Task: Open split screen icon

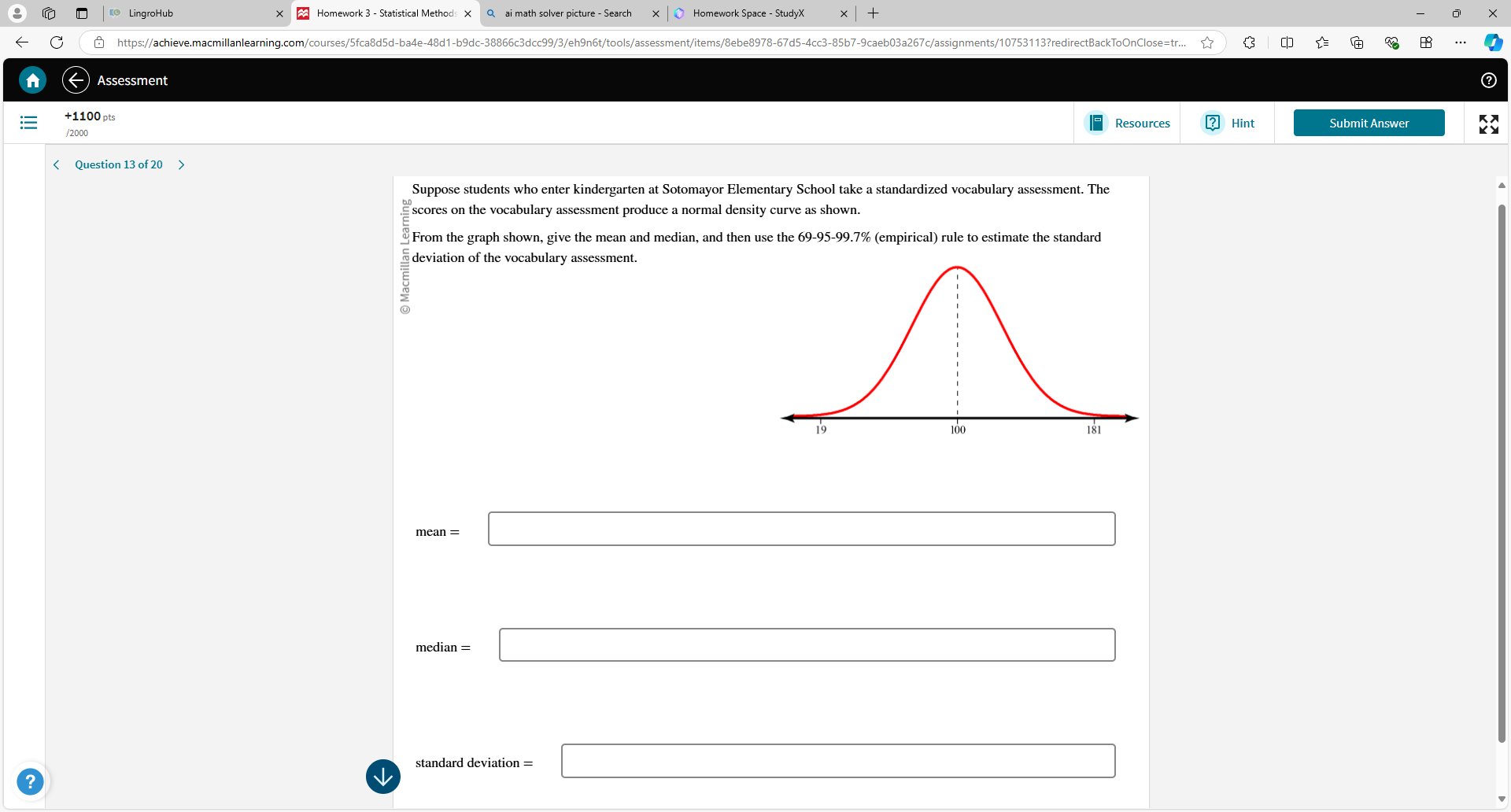Action: coord(1287,42)
